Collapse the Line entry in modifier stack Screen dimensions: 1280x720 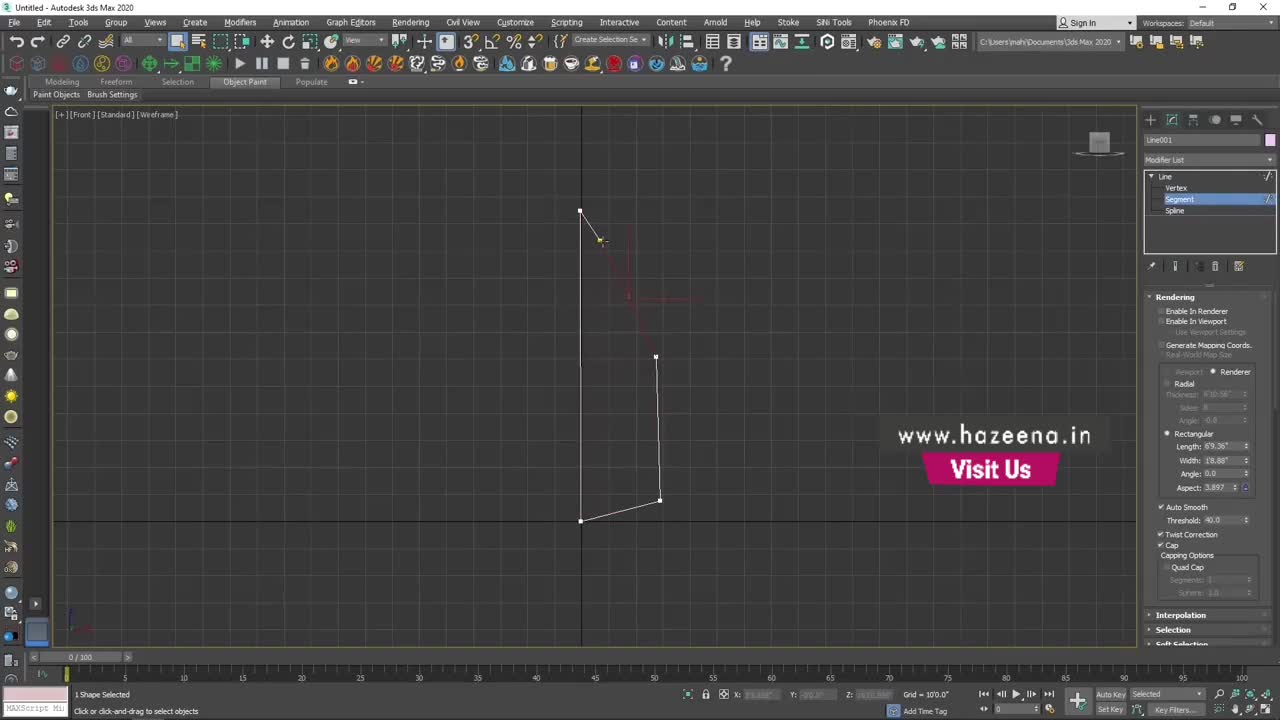coord(1151,176)
